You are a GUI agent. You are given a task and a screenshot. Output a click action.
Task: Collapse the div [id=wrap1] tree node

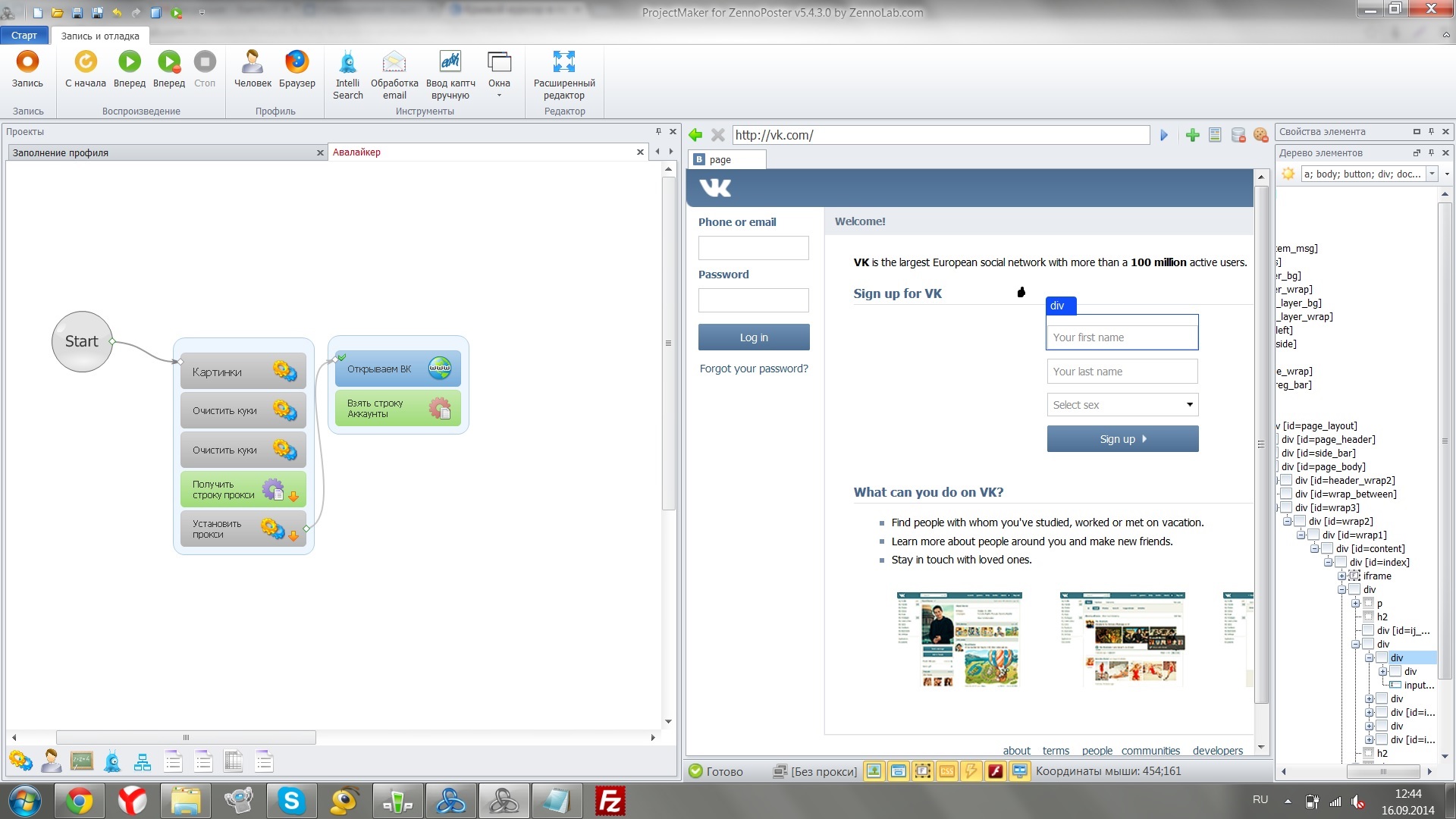[1301, 535]
